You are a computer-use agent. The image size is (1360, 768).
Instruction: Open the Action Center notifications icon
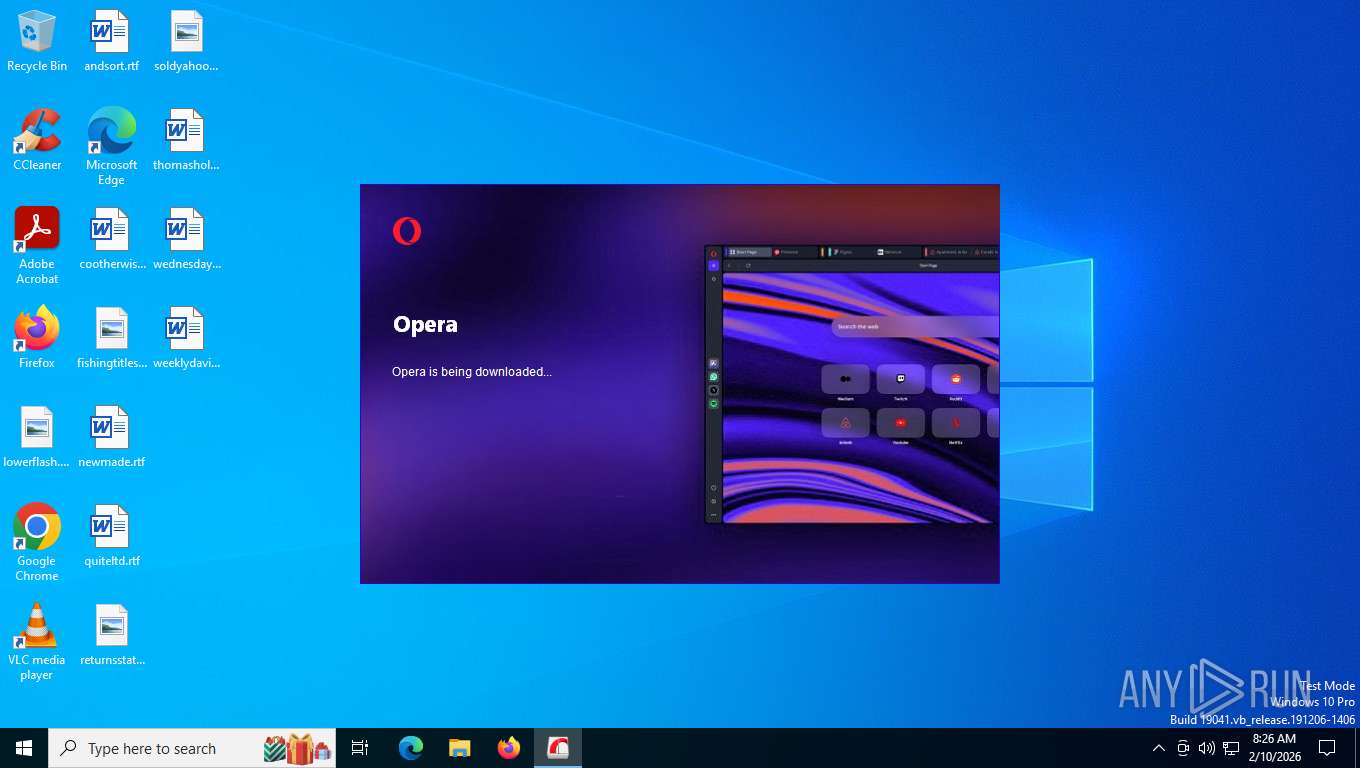click(x=1327, y=748)
